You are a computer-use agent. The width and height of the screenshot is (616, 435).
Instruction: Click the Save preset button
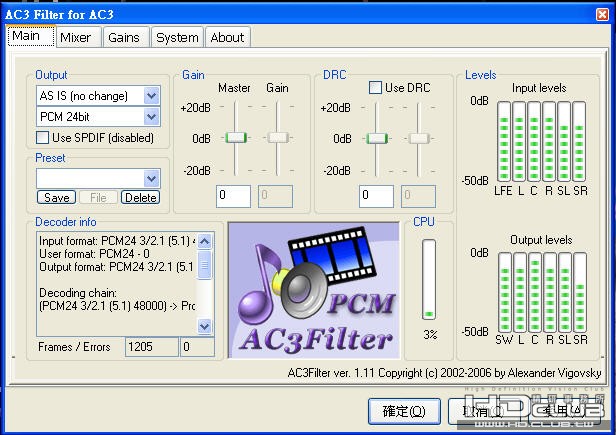[57, 197]
